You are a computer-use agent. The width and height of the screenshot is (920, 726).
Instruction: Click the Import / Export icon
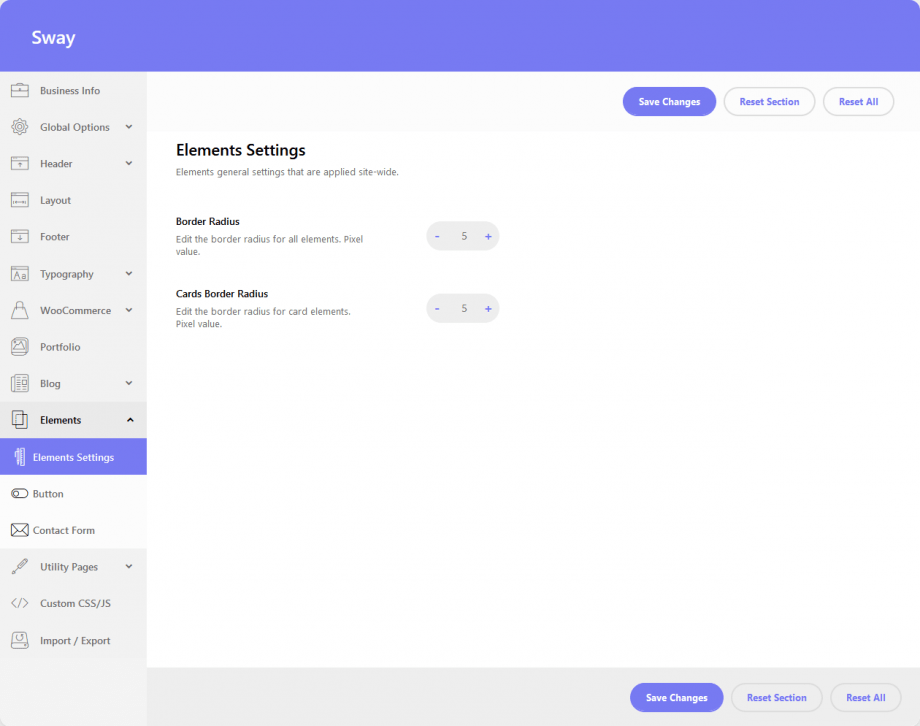coord(20,640)
